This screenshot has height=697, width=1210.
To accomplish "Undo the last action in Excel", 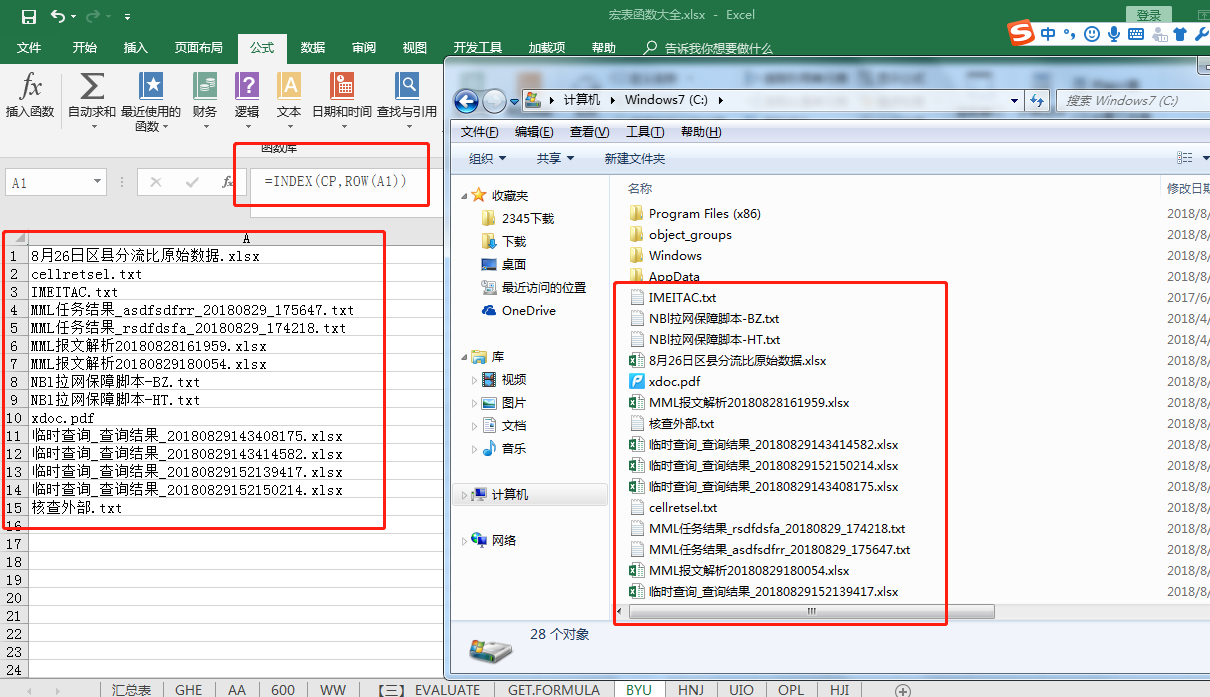I will coord(58,16).
